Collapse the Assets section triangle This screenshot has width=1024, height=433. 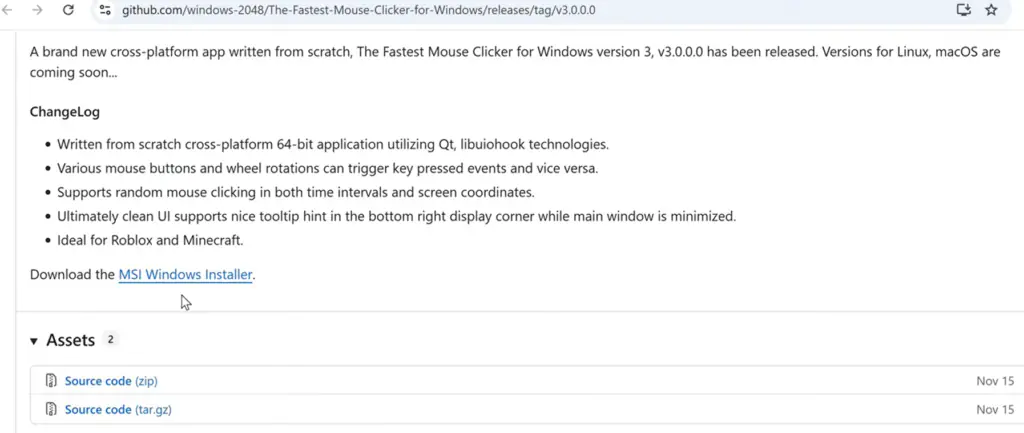(x=34, y=341)
